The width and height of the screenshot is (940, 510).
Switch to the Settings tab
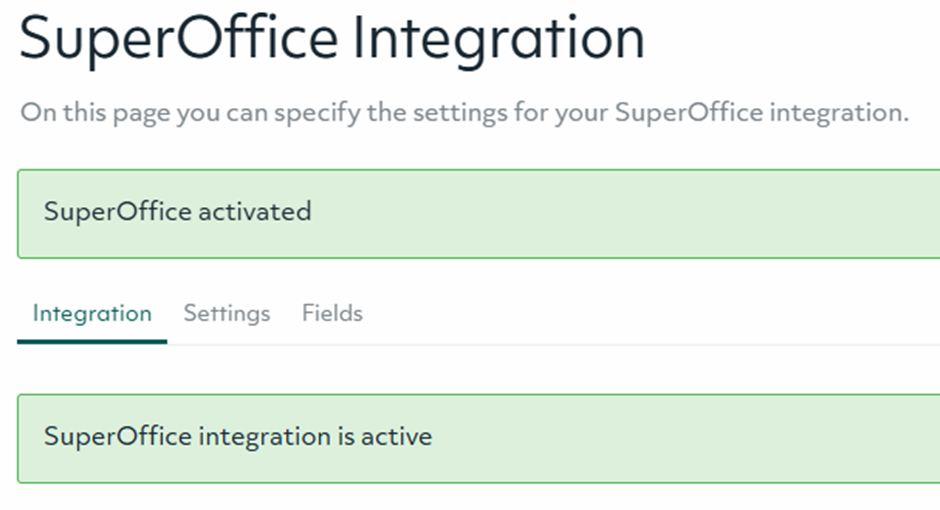tap(227, 314)
